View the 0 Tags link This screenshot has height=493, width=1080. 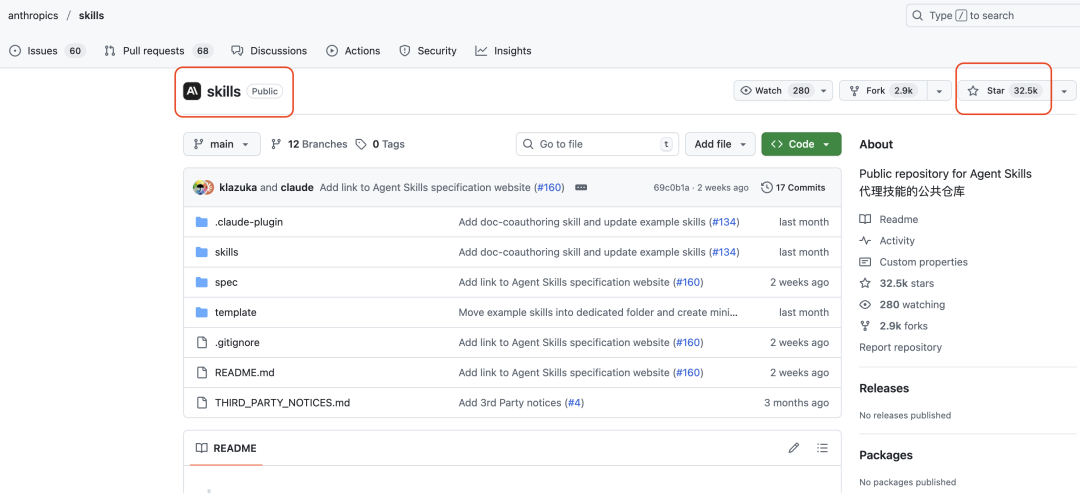coord(380,144)
